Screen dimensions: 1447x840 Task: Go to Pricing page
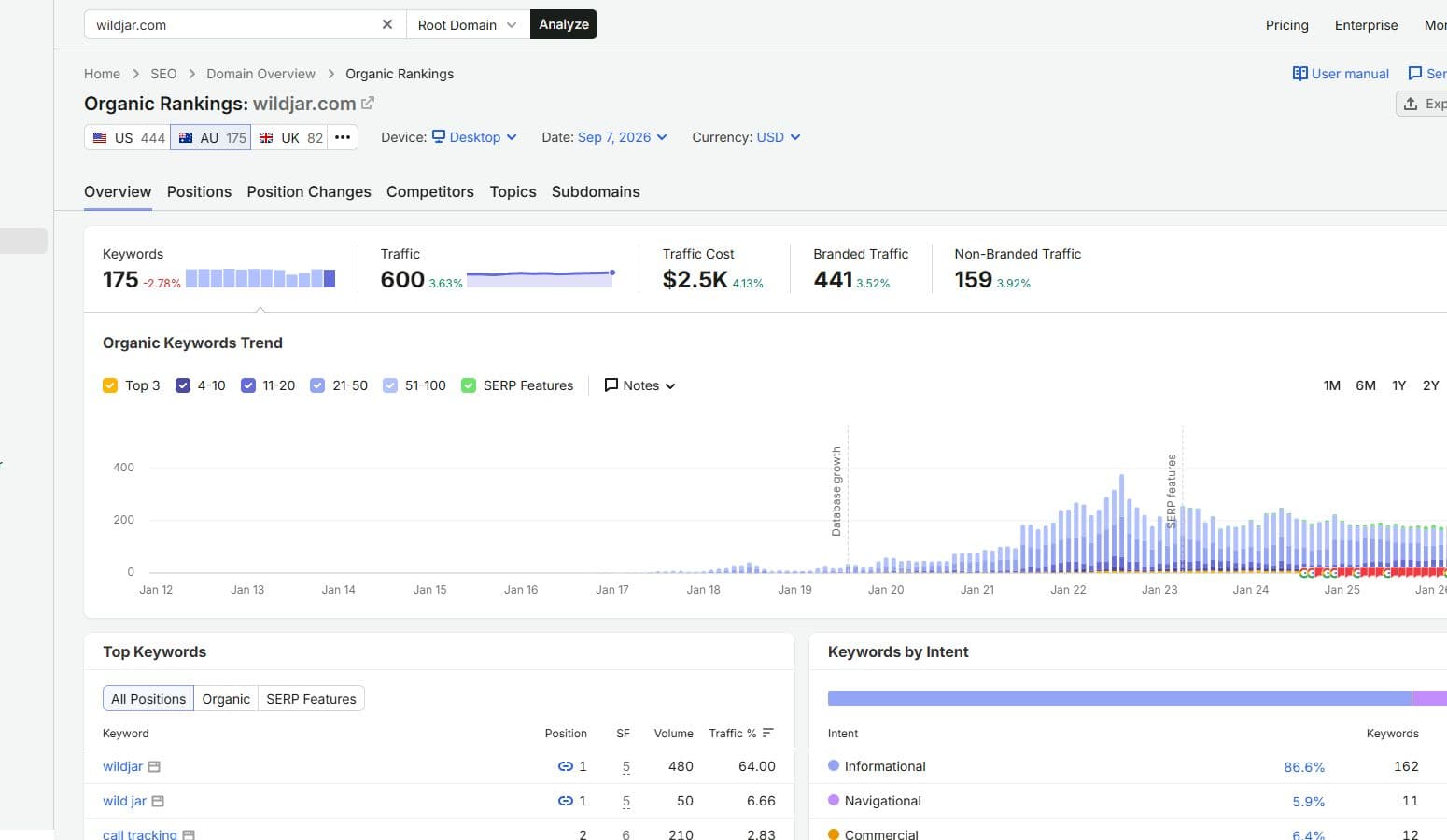click(x=1287, y=25)
